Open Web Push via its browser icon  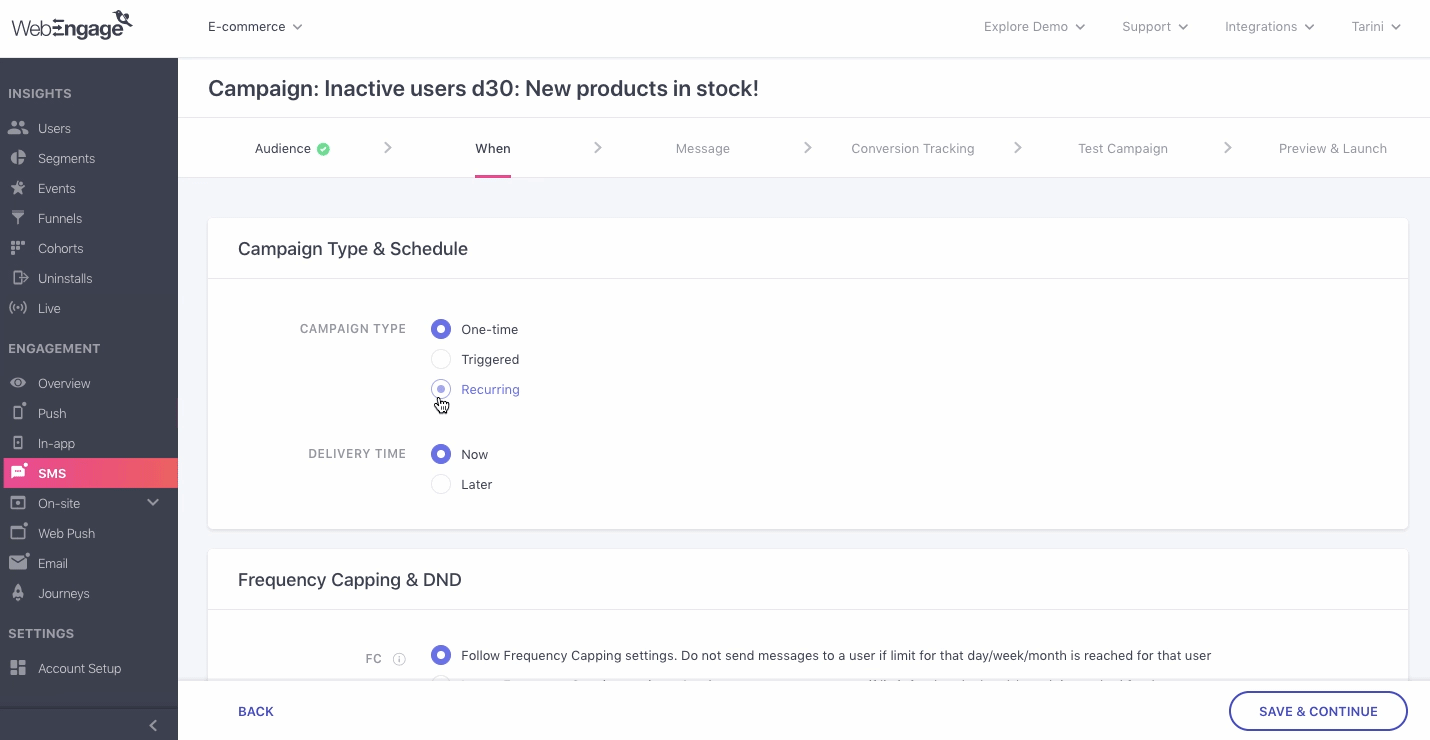18,532
